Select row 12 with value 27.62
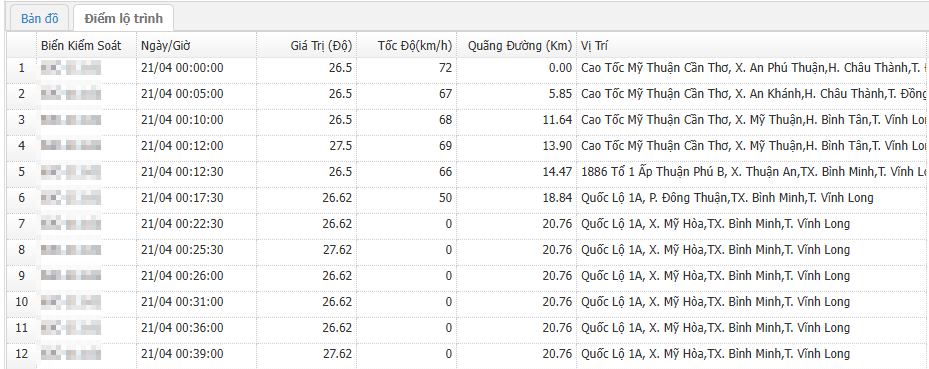The width and height of the screenshot is (929, 369). tap(467, 354)
